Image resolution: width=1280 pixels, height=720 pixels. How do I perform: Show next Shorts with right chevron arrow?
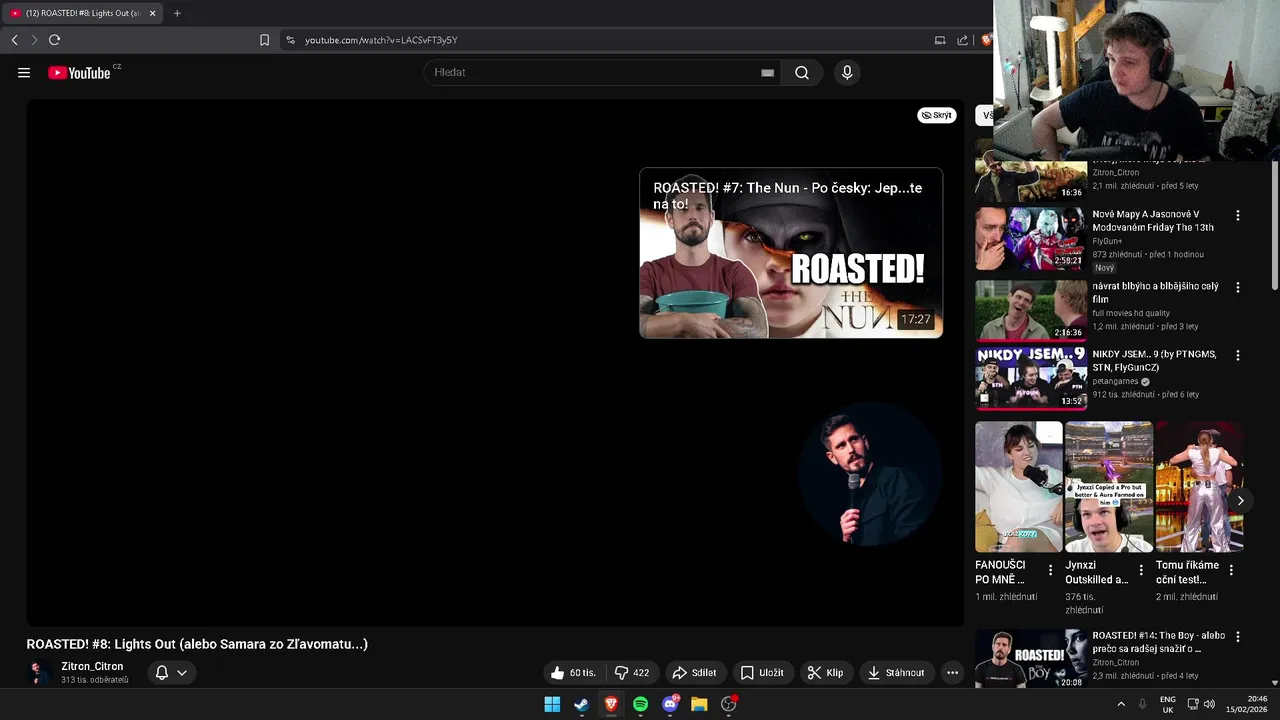click(x=1240, y=500)
